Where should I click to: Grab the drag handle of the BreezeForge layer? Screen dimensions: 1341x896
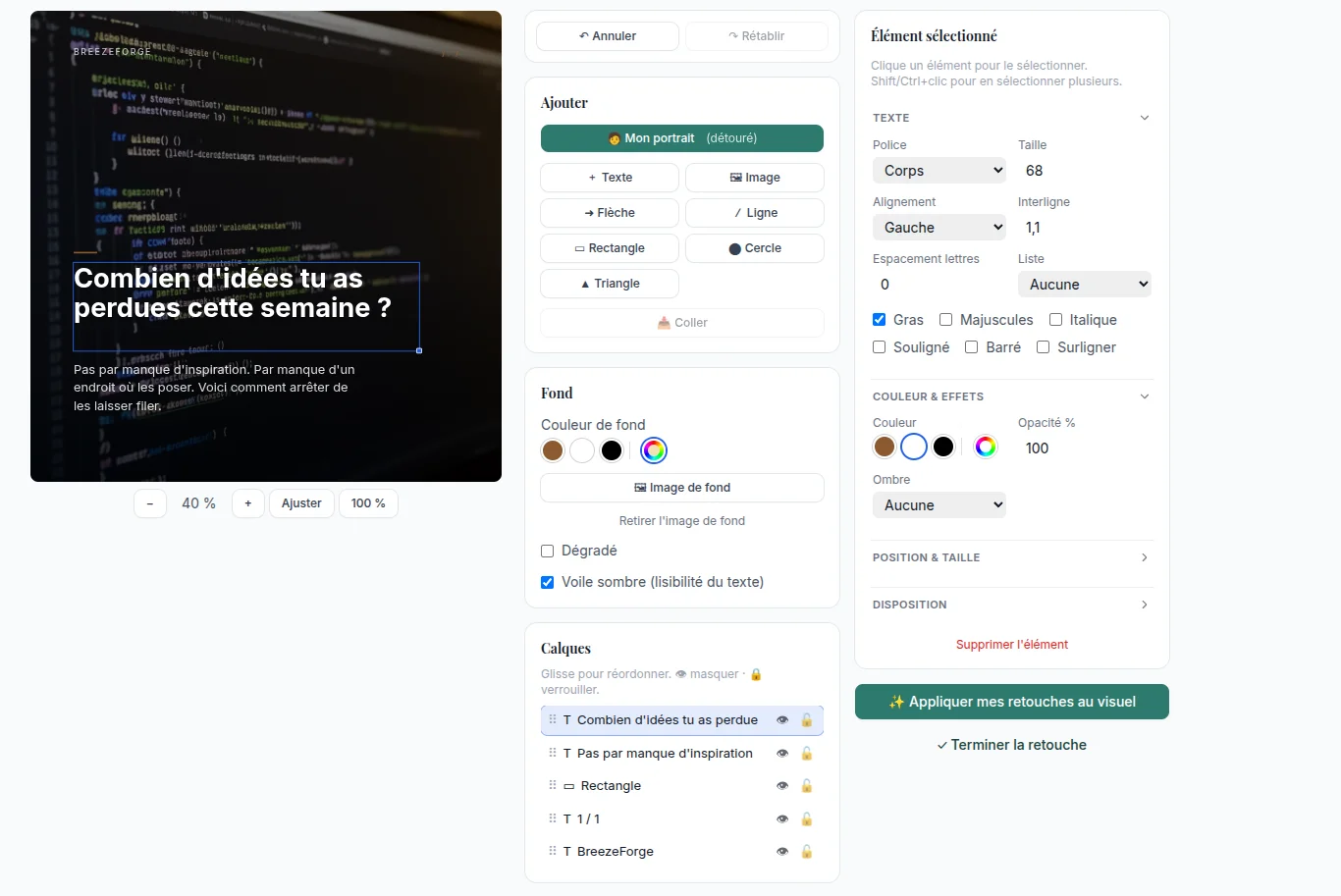click(x=553, y=851)
